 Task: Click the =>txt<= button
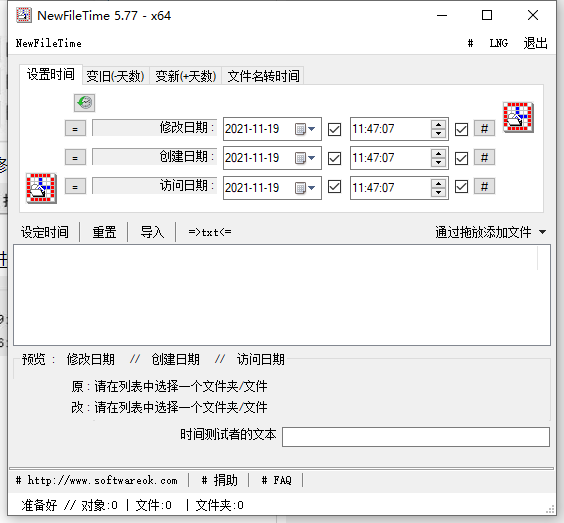pyautogui.click(x=210, y=232)
